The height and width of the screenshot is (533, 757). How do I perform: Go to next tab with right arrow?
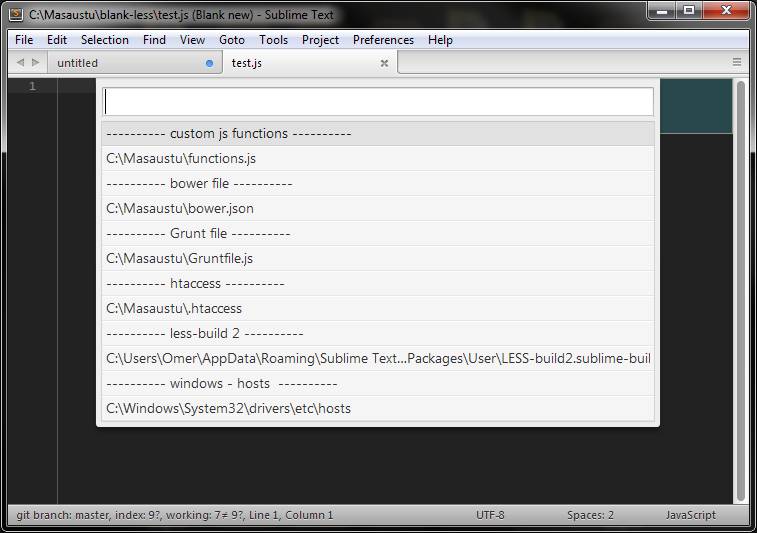[x=35, y=62]
